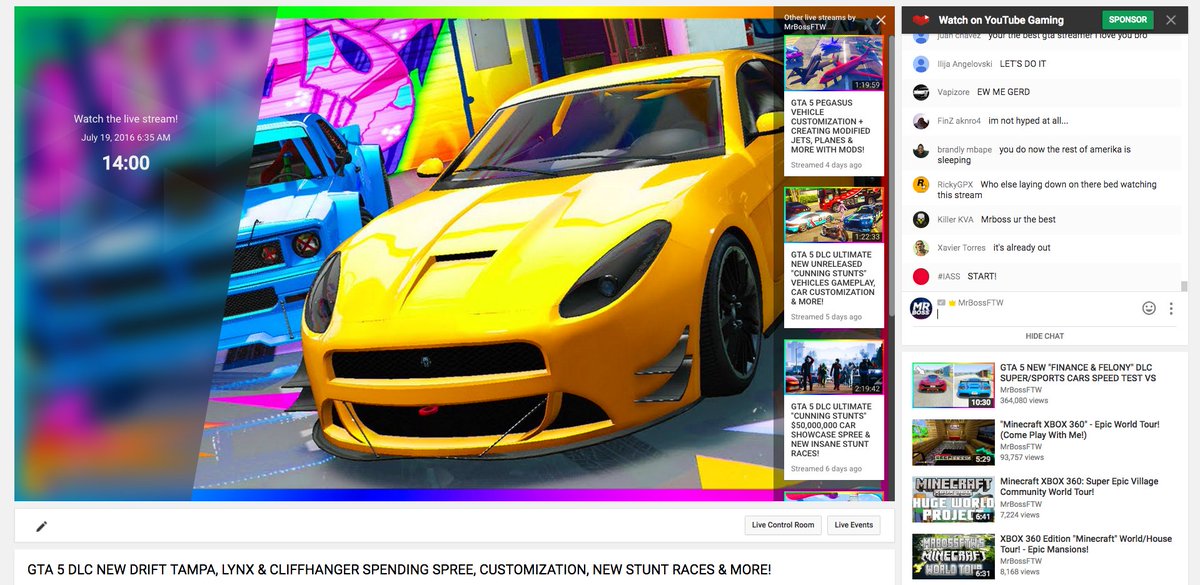Dismiss the Watch on YouTube Gaming banner

pyautogui.click(x=1171, y=19)
